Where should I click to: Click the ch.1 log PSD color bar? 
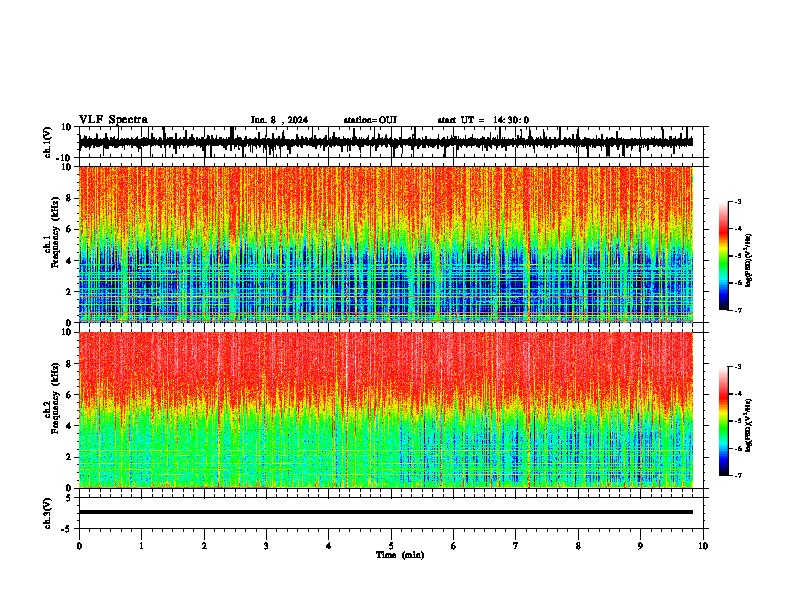point(723,256)
